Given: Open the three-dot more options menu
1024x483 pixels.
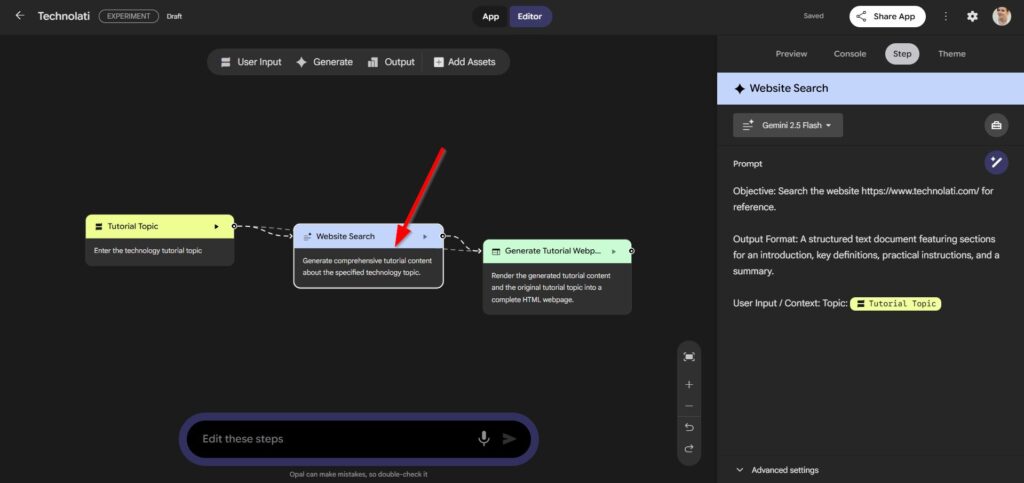Looking at the screenshot, I should 945,16.
